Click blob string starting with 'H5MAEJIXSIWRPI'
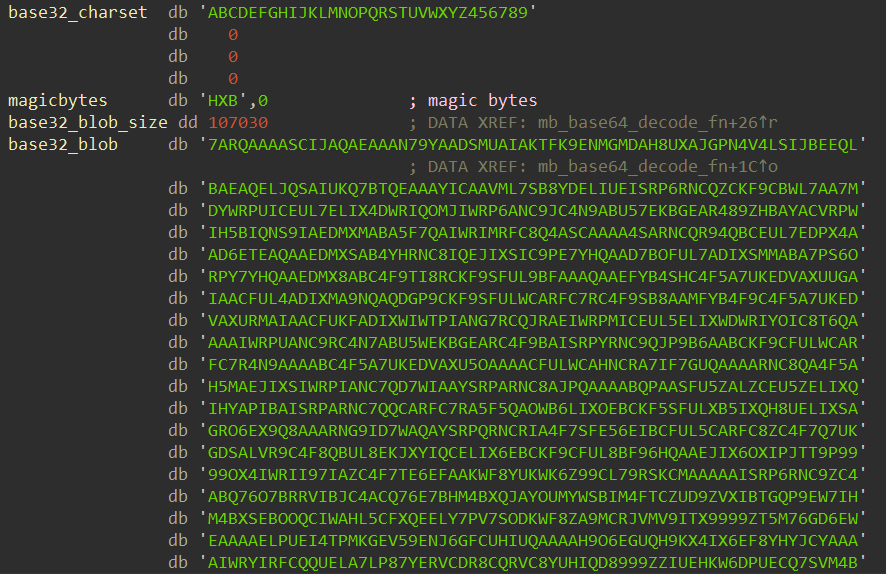 click(533, 387)
